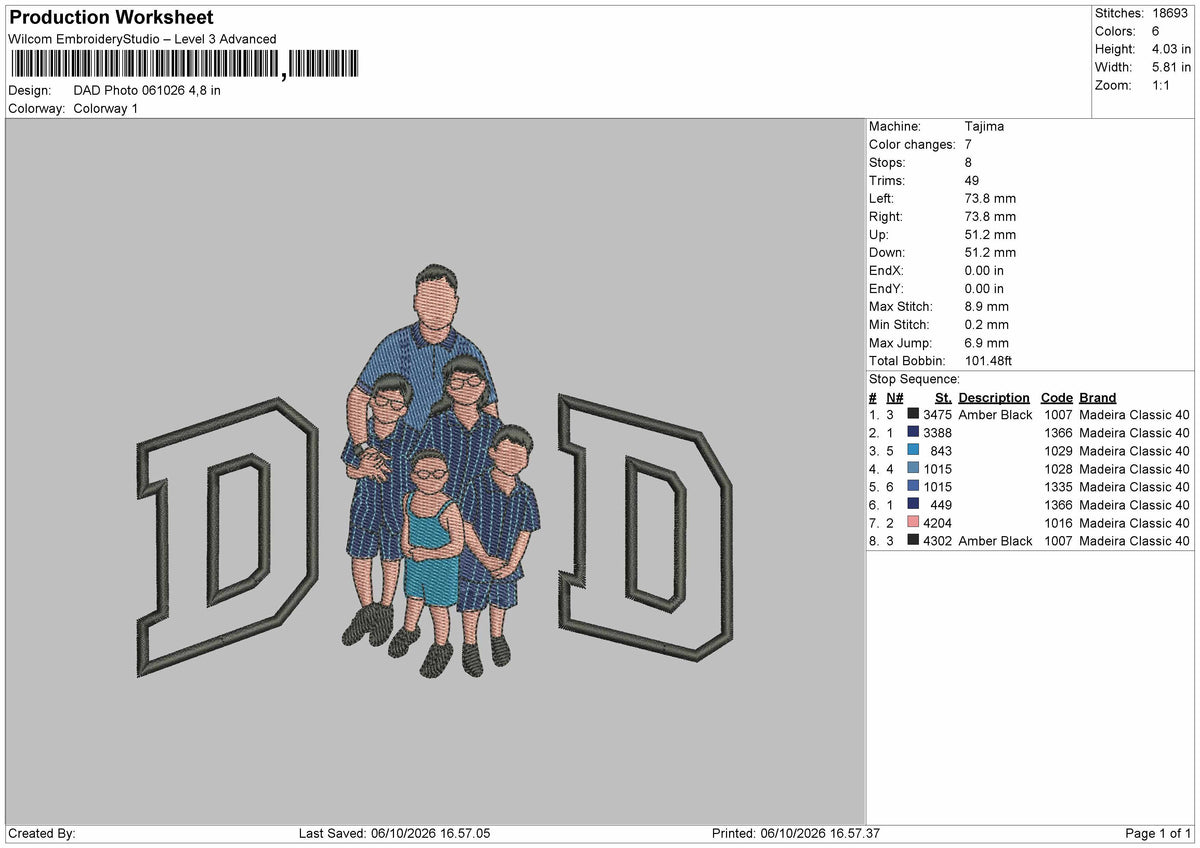The height and width of the screenshot is (848, 1200).
Task: Select the 'Colorway 1' value
Action: pyautogui.click(x=106, y=108)
